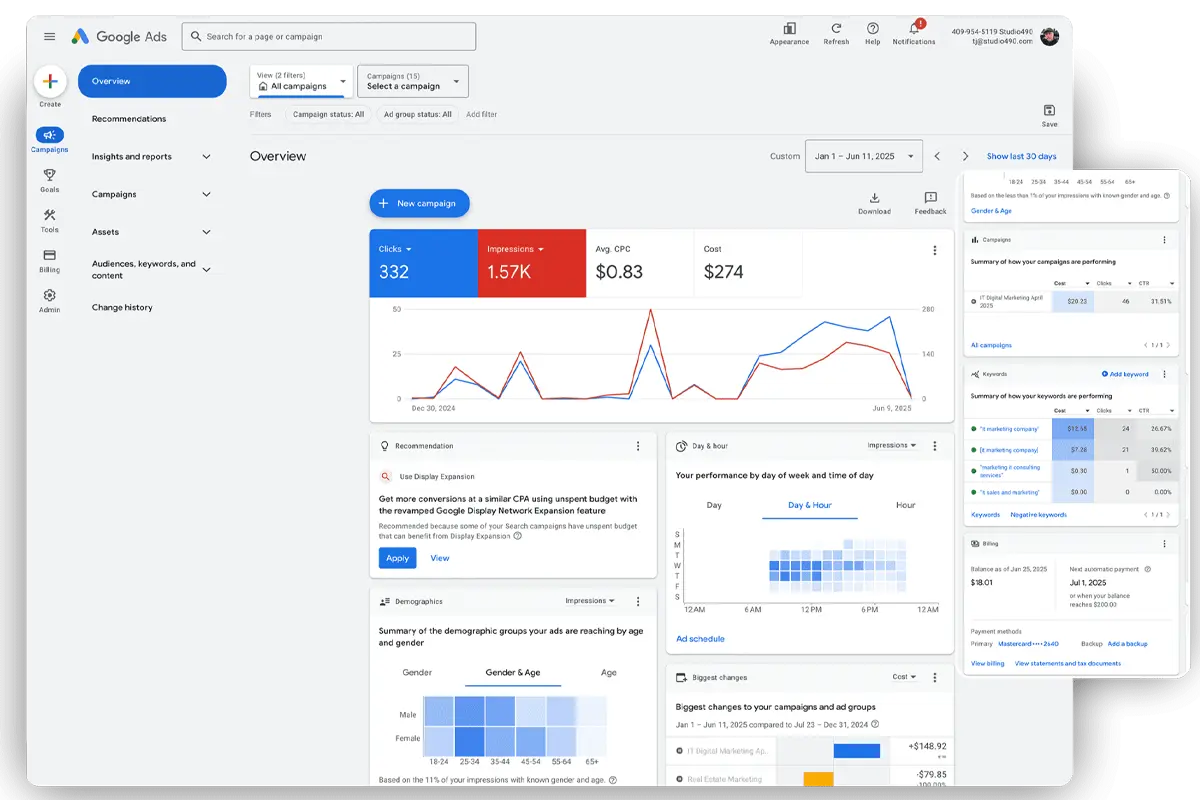Select the Hour tab in Day & hour card
The height and width of the screenshot is (800, 1200).
pyautogui.click(x=904, y=505)
